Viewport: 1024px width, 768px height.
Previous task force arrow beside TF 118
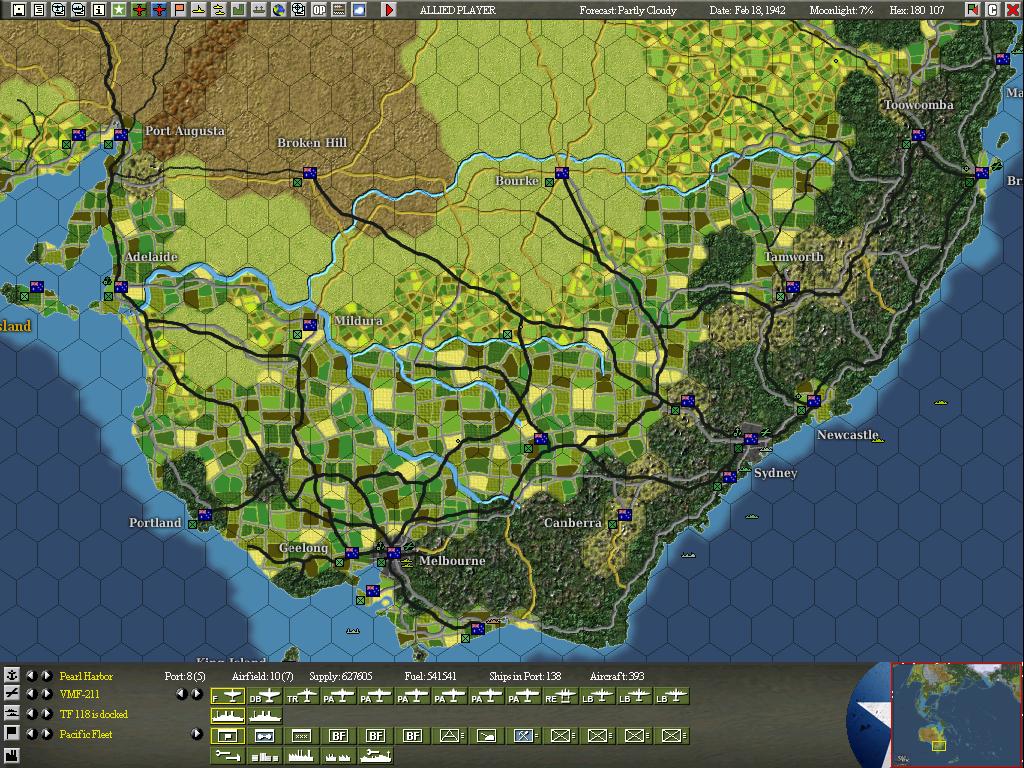coord(31,713)
